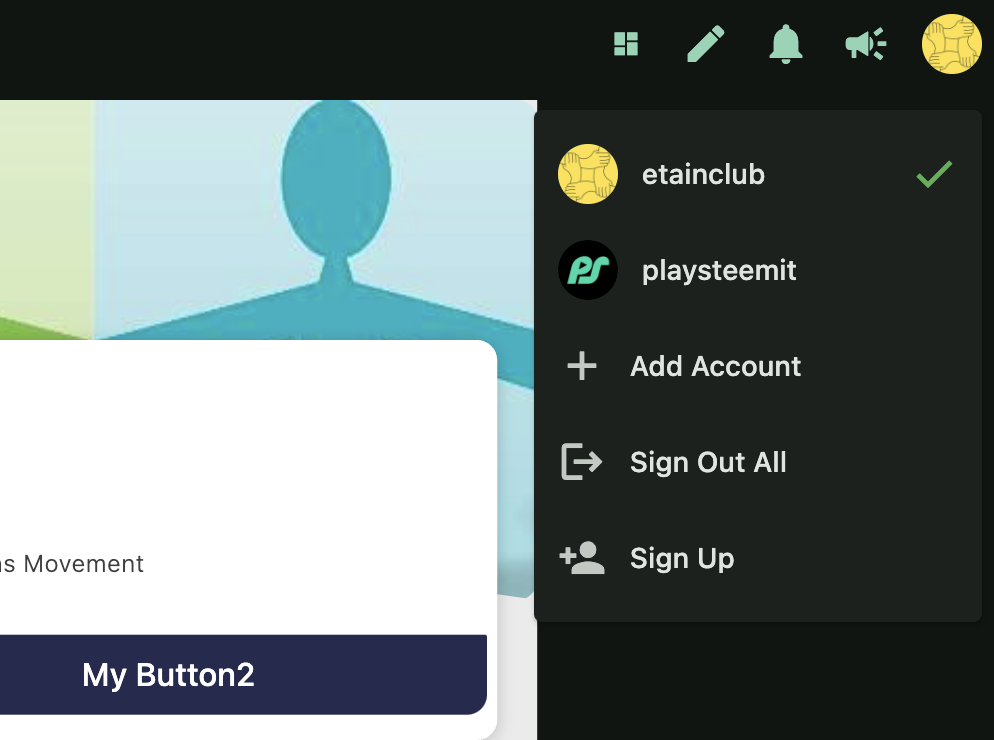Choose Sign Up in the menu
This screenshot has width=994, height=740.
[x=758, y=558]
